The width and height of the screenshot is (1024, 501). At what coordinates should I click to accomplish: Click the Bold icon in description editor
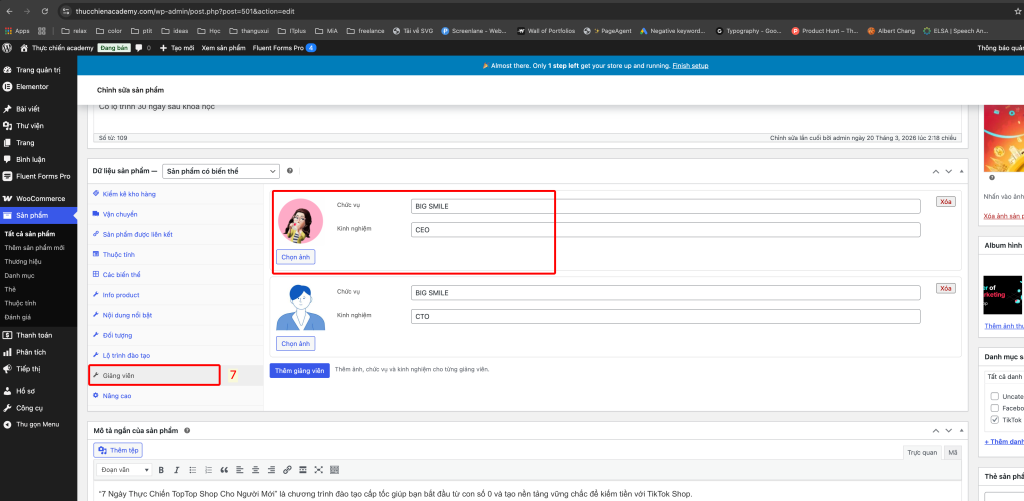(161, 469)
